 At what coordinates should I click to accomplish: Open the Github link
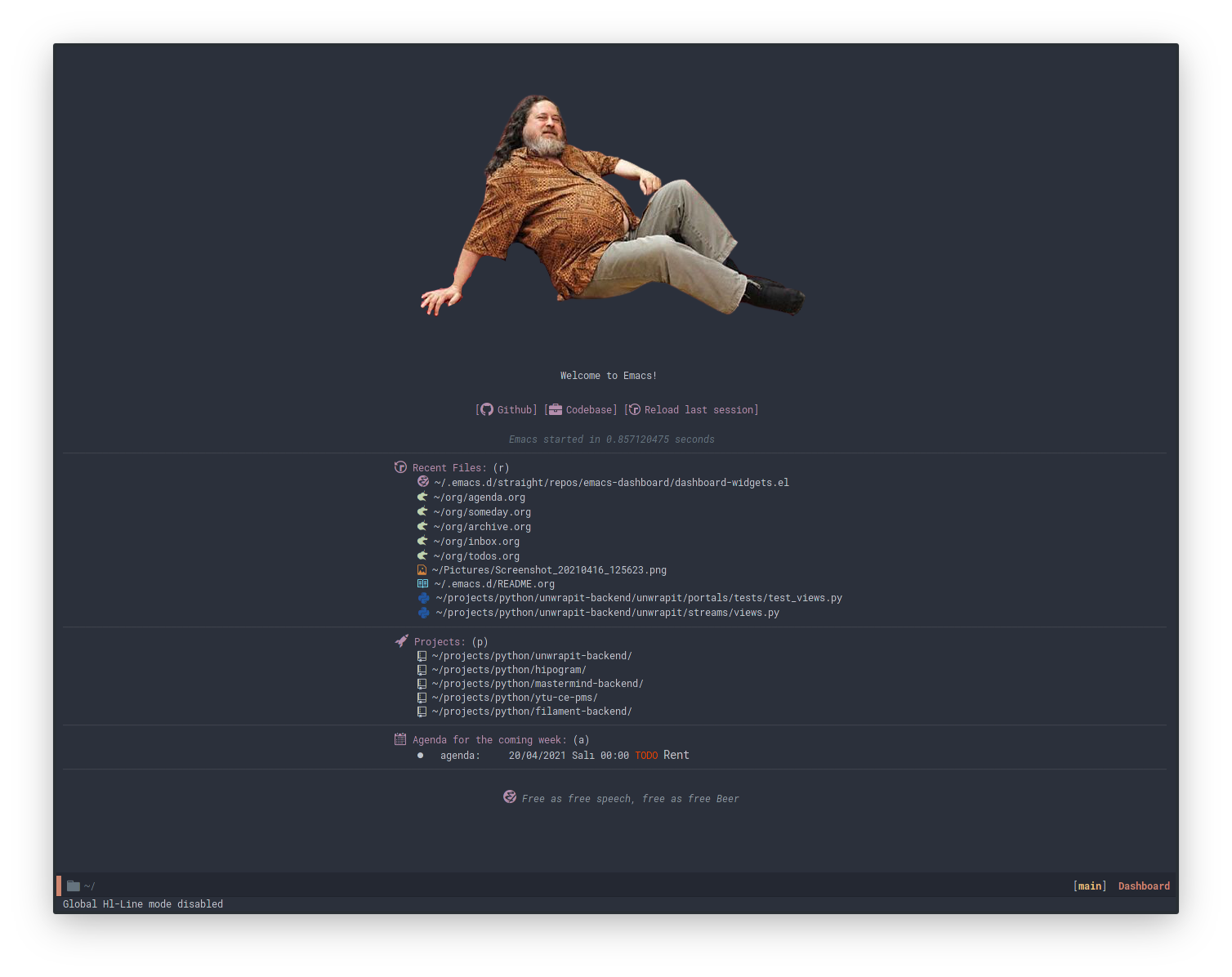[515, 410]
